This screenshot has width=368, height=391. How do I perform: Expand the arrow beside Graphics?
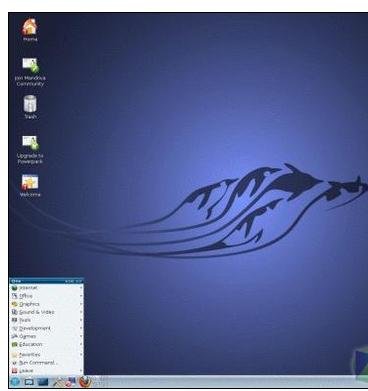pyautogui.click(x=81, y=304)
